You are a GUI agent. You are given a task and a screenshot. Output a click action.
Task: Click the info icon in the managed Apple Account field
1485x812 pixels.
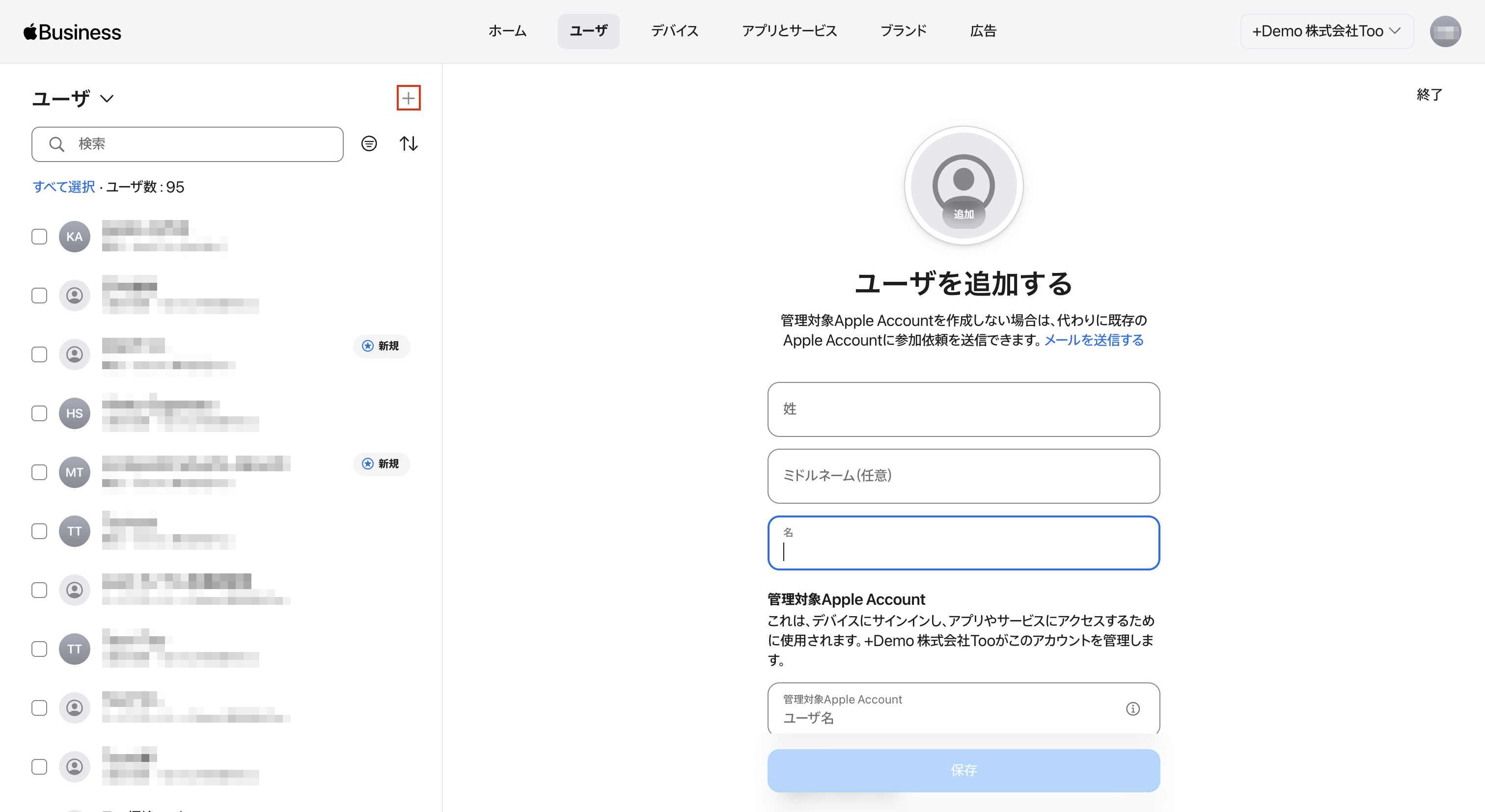pos(1133,708)
